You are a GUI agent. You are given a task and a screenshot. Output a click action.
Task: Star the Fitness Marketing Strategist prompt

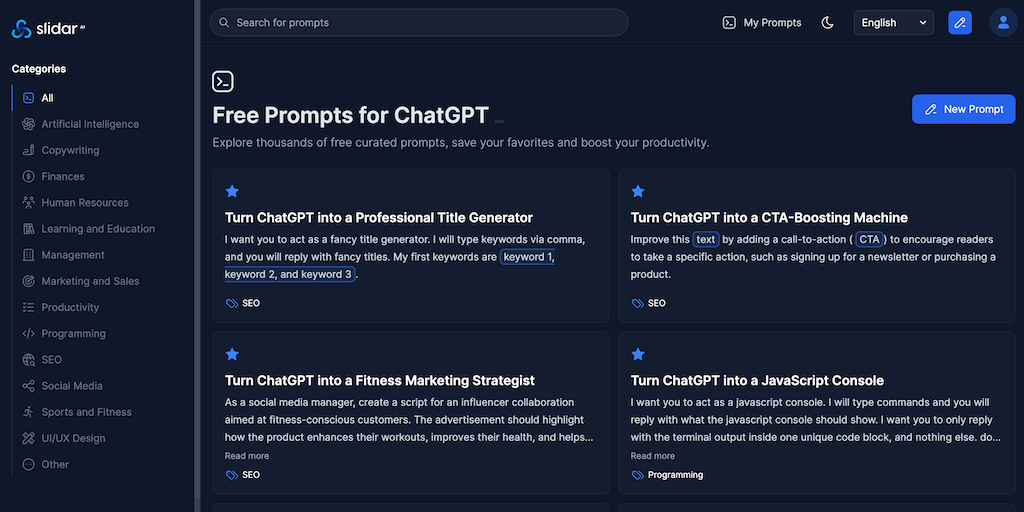(232, 354)
